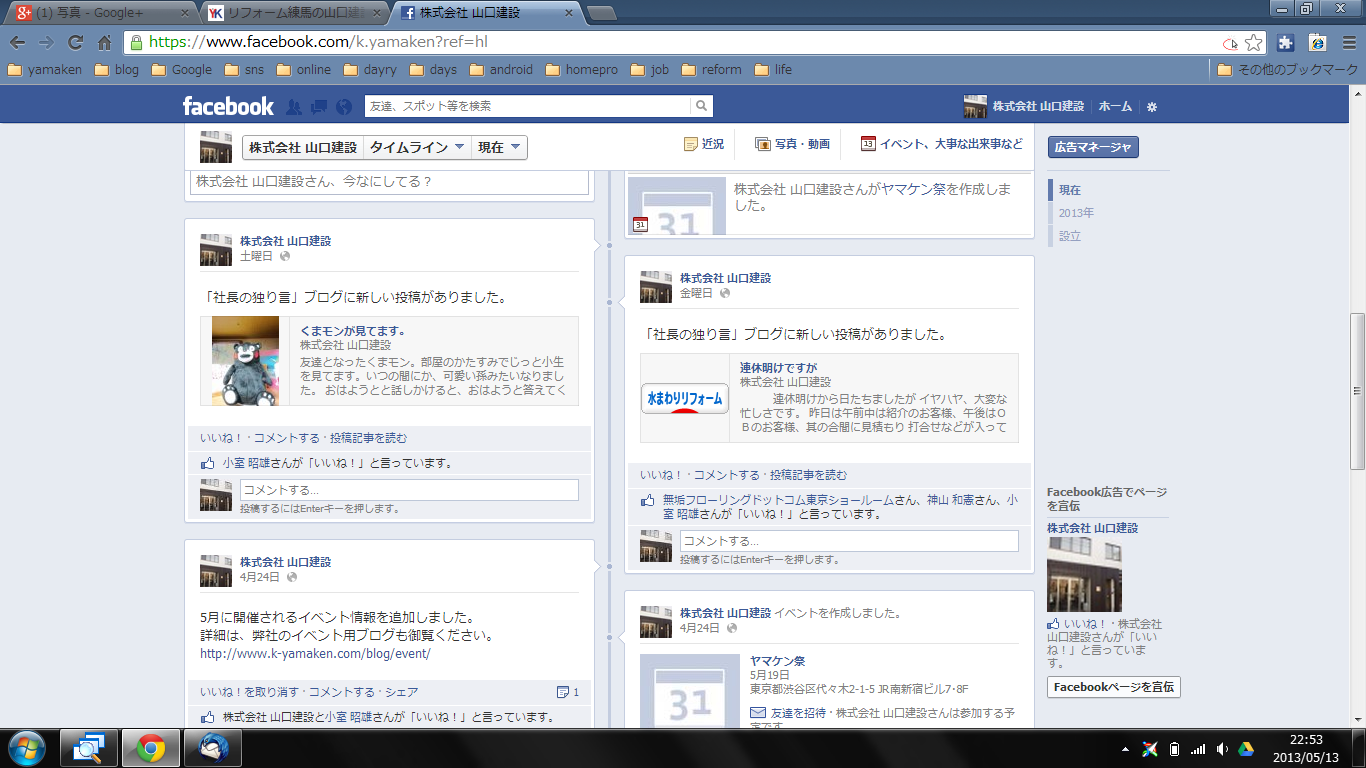Image resolution: width=1366 pixels, height=768 pixels.
Task: Open the comment count icon on 4月24日 post
Action: [567, 692]
